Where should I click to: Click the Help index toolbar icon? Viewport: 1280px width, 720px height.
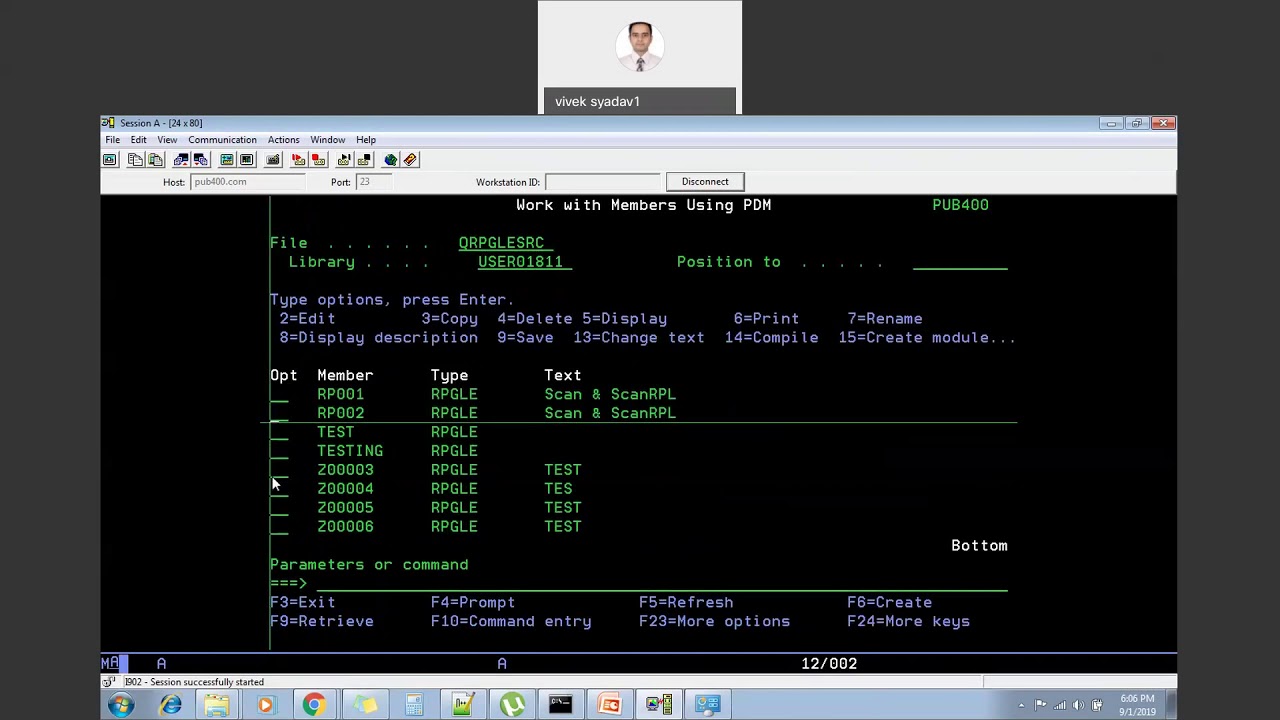[410, 160]
